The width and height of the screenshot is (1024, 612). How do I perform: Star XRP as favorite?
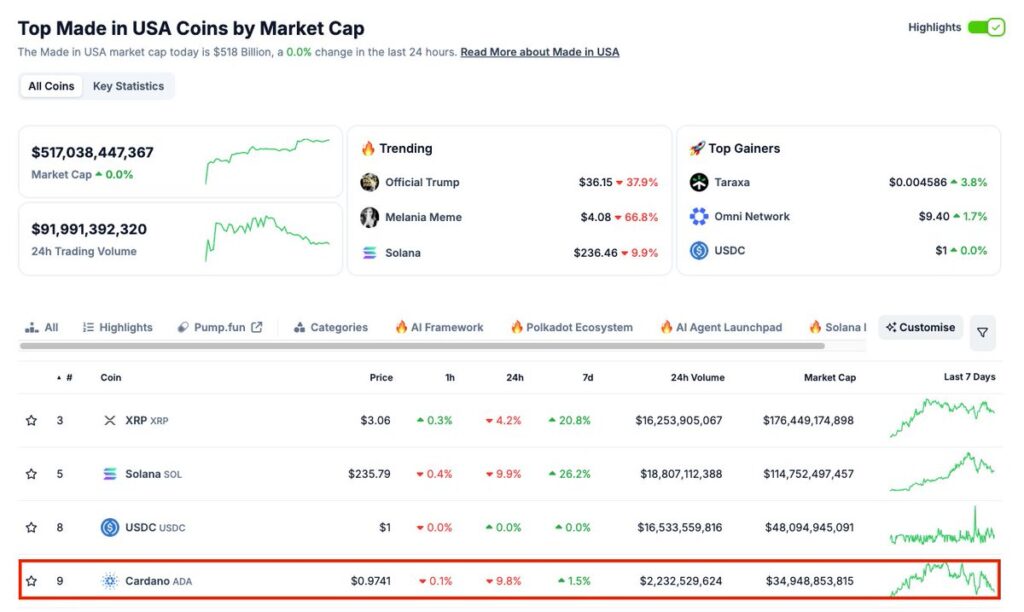click(31, 420)
